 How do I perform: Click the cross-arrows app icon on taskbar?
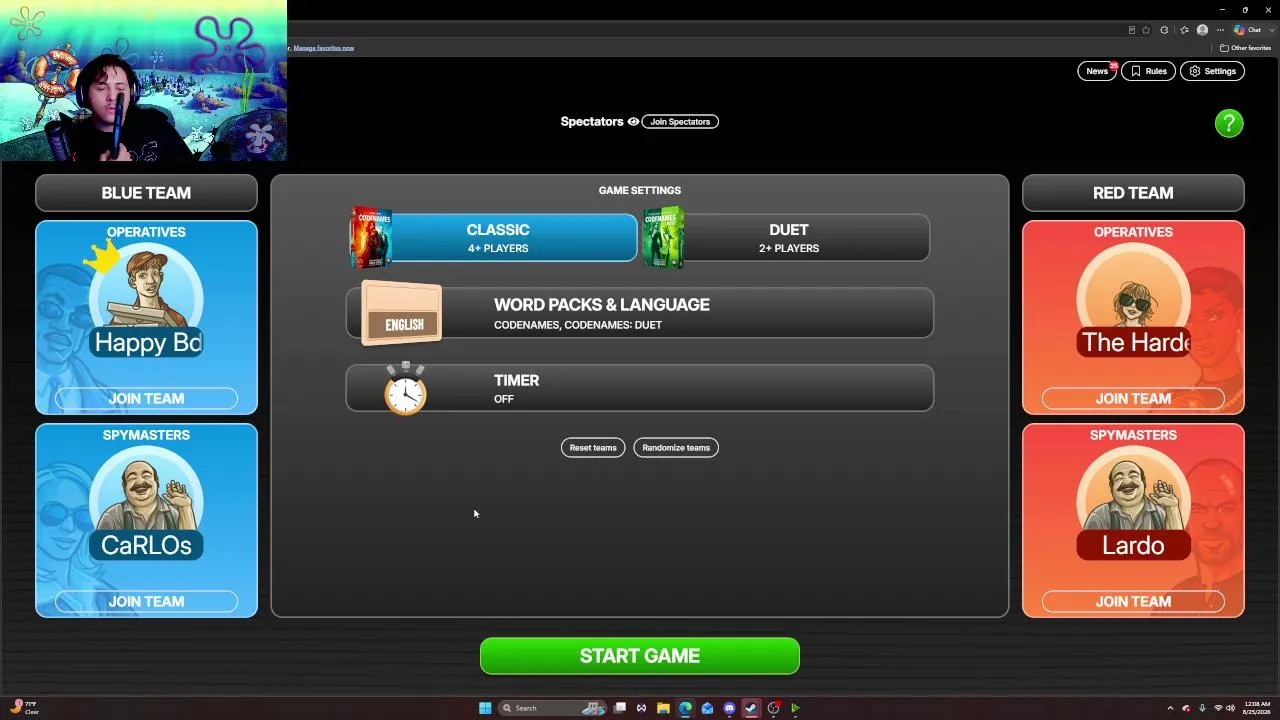click(x=641, y=708)
